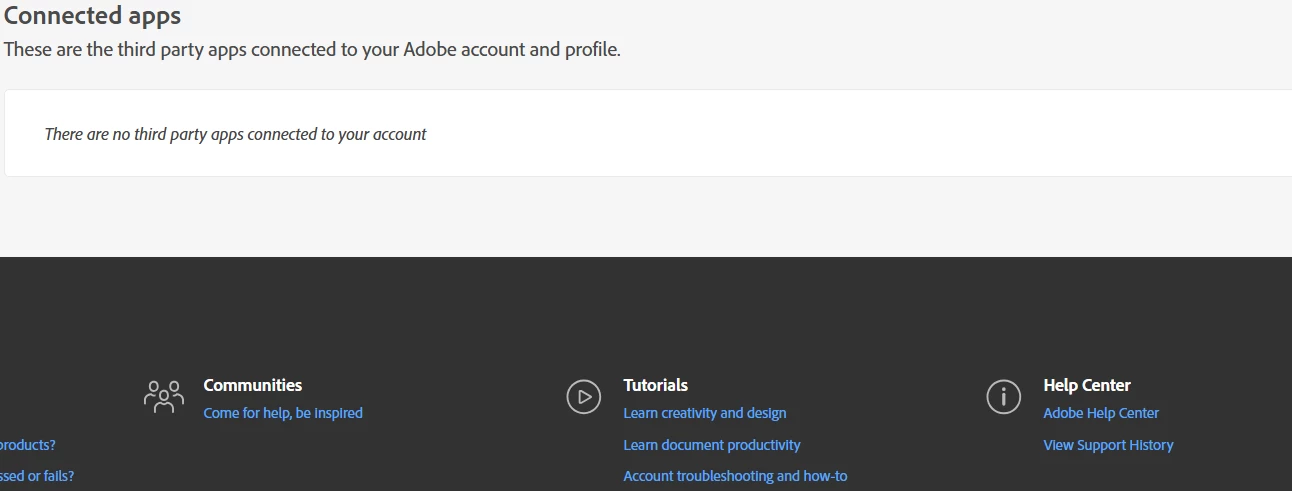
Task: Open 'Learn document productivity' link
Action: [x=712, y=445]
